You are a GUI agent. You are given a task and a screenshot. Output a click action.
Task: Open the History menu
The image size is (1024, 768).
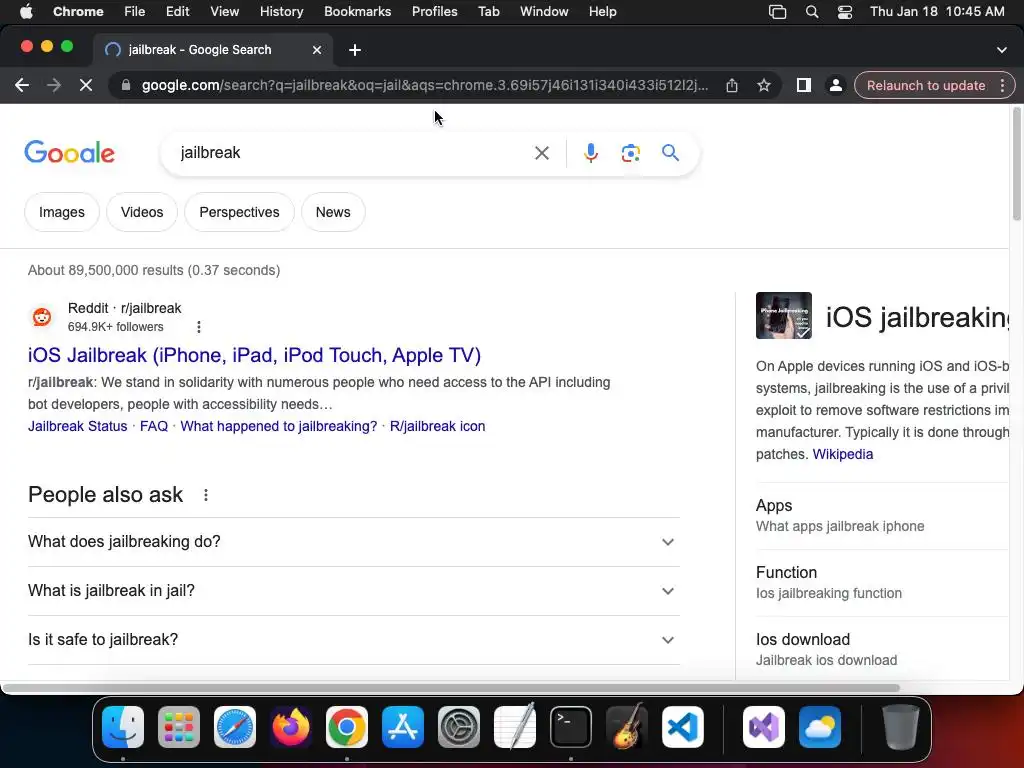point(281,12)
